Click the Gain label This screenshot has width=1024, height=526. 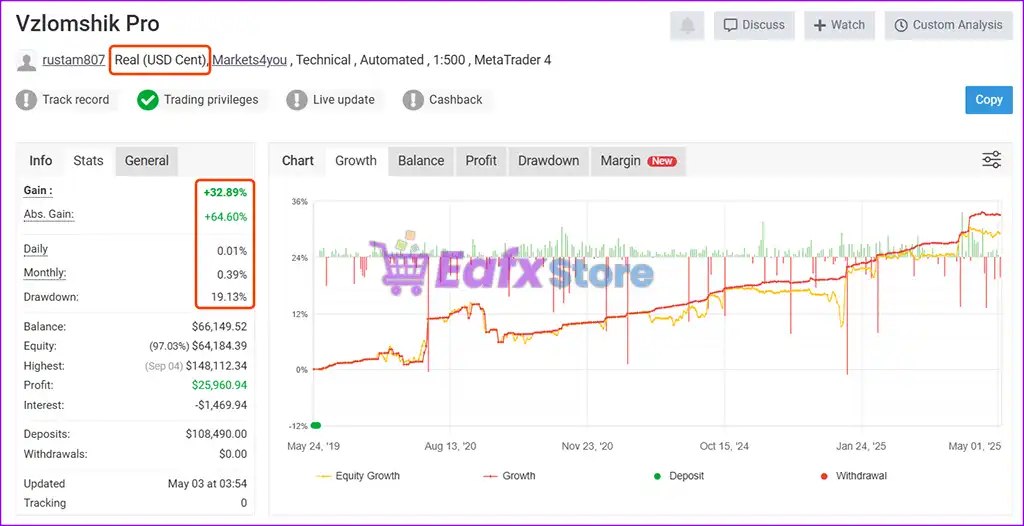(38, 190)
